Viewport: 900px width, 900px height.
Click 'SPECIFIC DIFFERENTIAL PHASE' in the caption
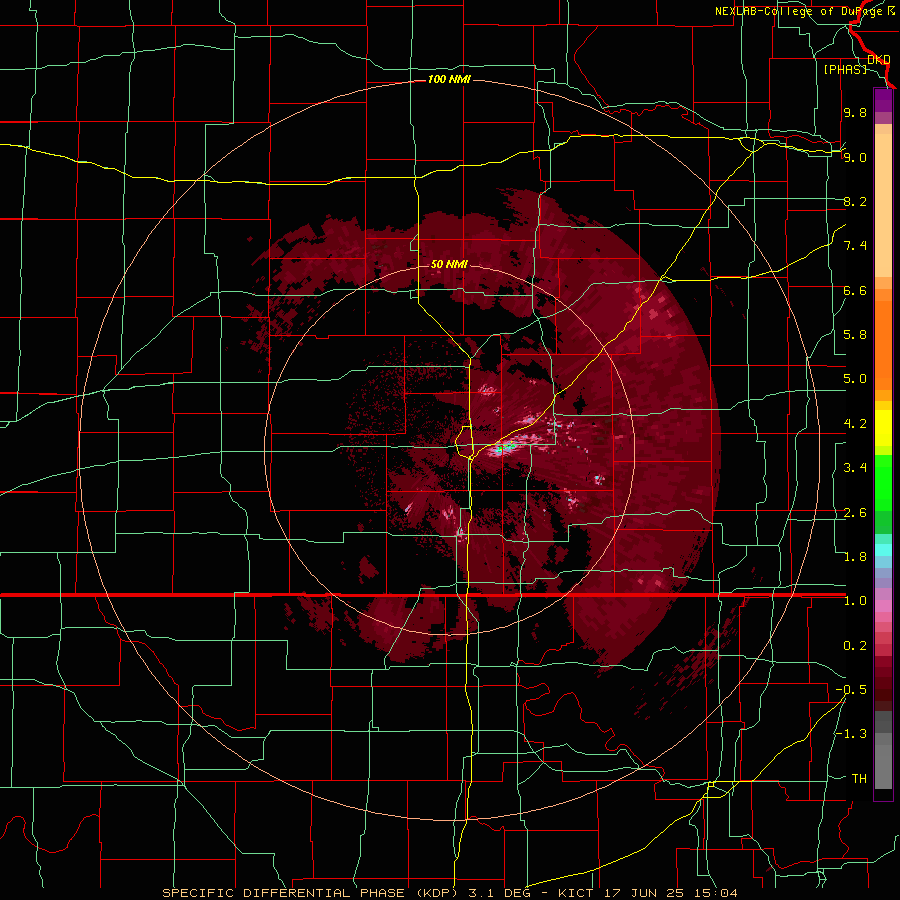pyautogui.click(x=285, y=893)
